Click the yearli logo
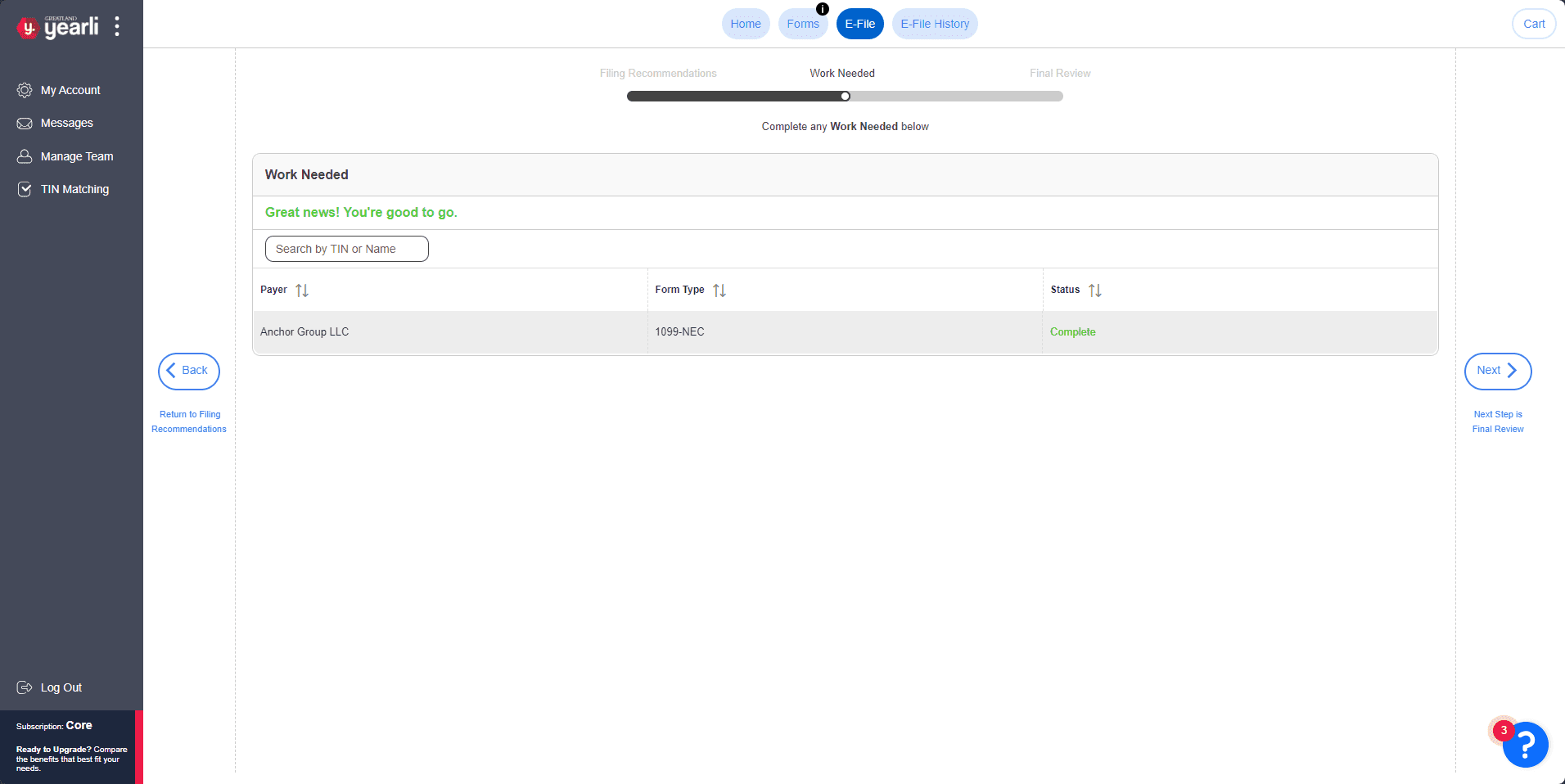 [57, 27]
